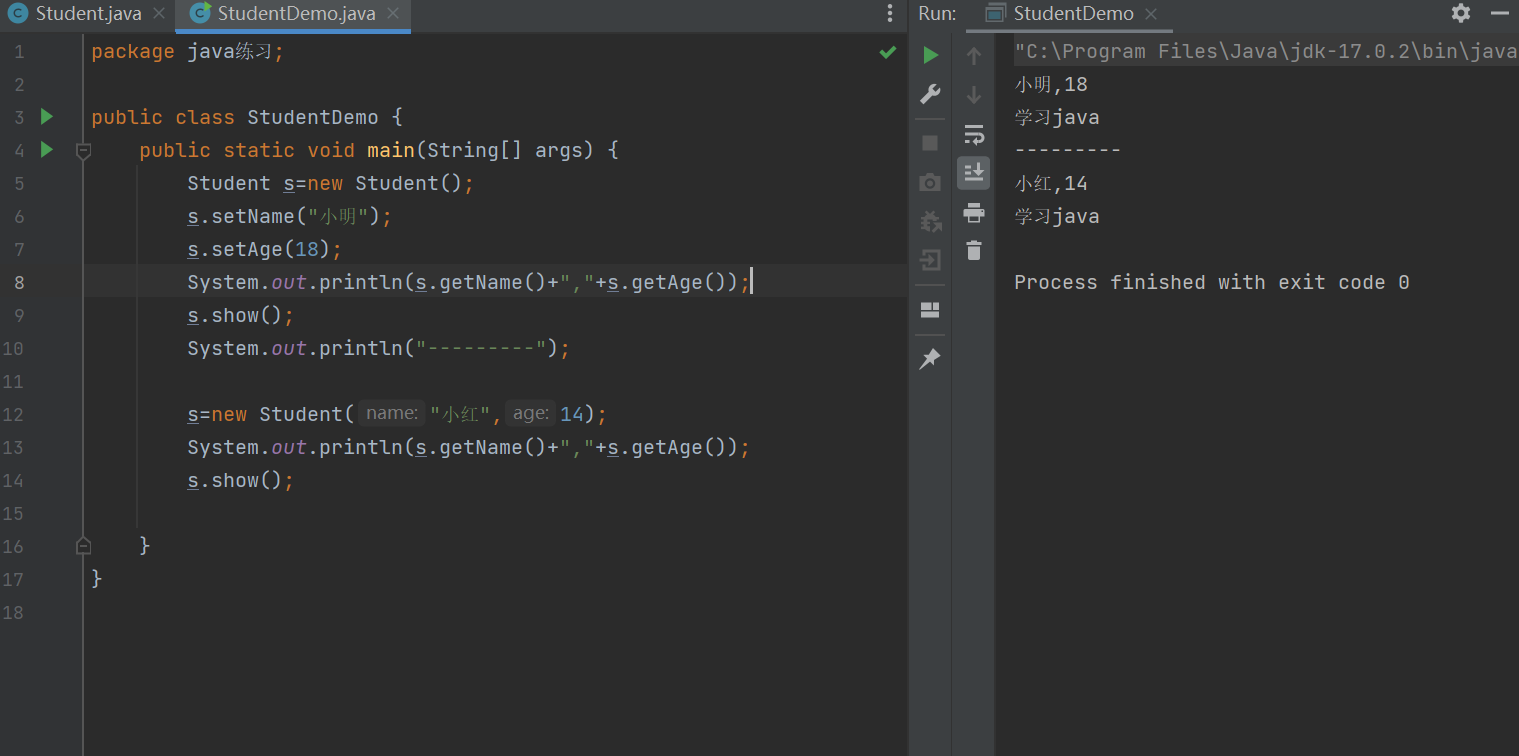Click "Process finished with exit code 0"
This screenshot has height=756, width=1519.
click(1212, 282)
